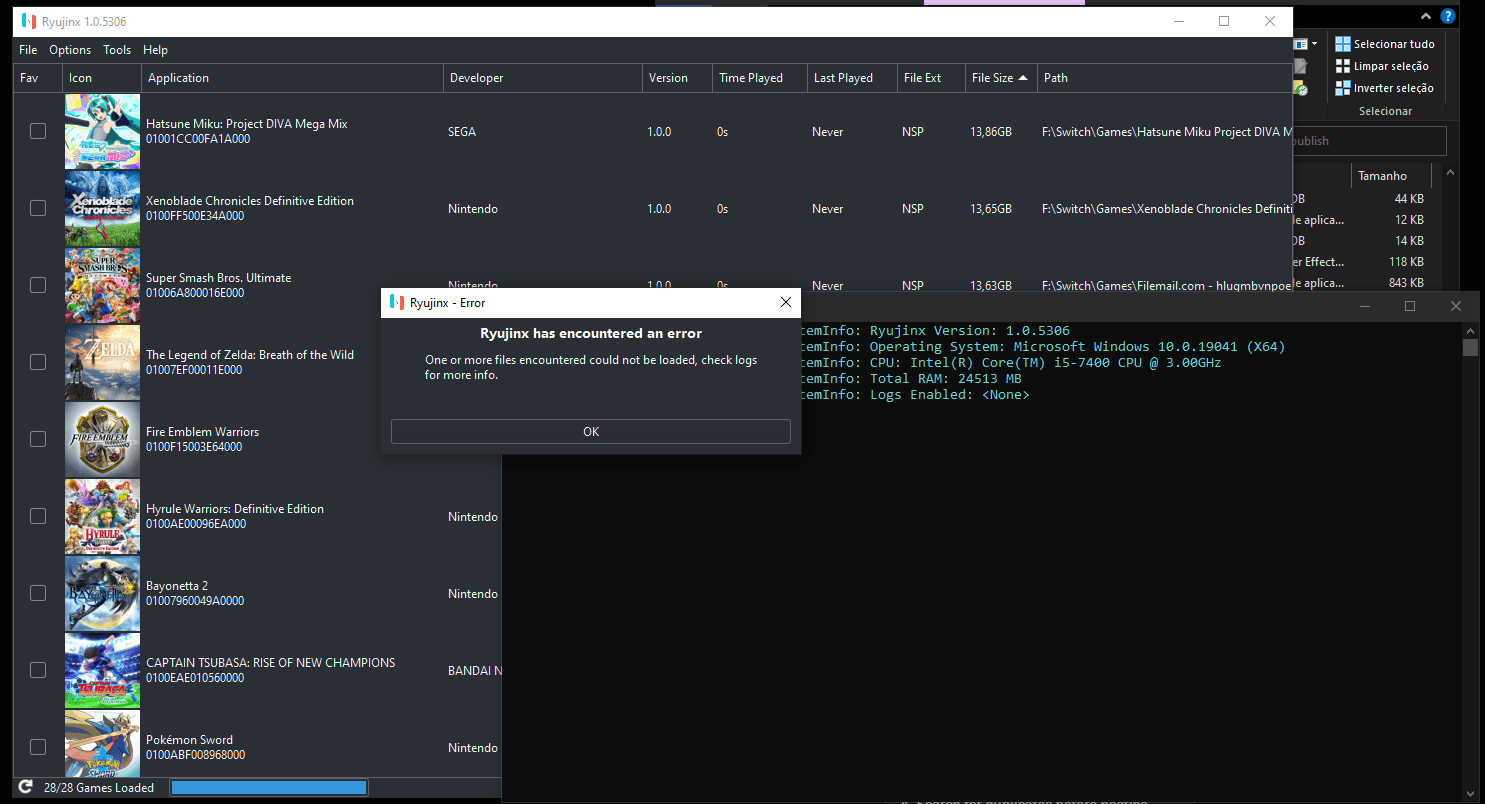Open the Tools menu
This screenshot has height=804, width=1485.
117,50
